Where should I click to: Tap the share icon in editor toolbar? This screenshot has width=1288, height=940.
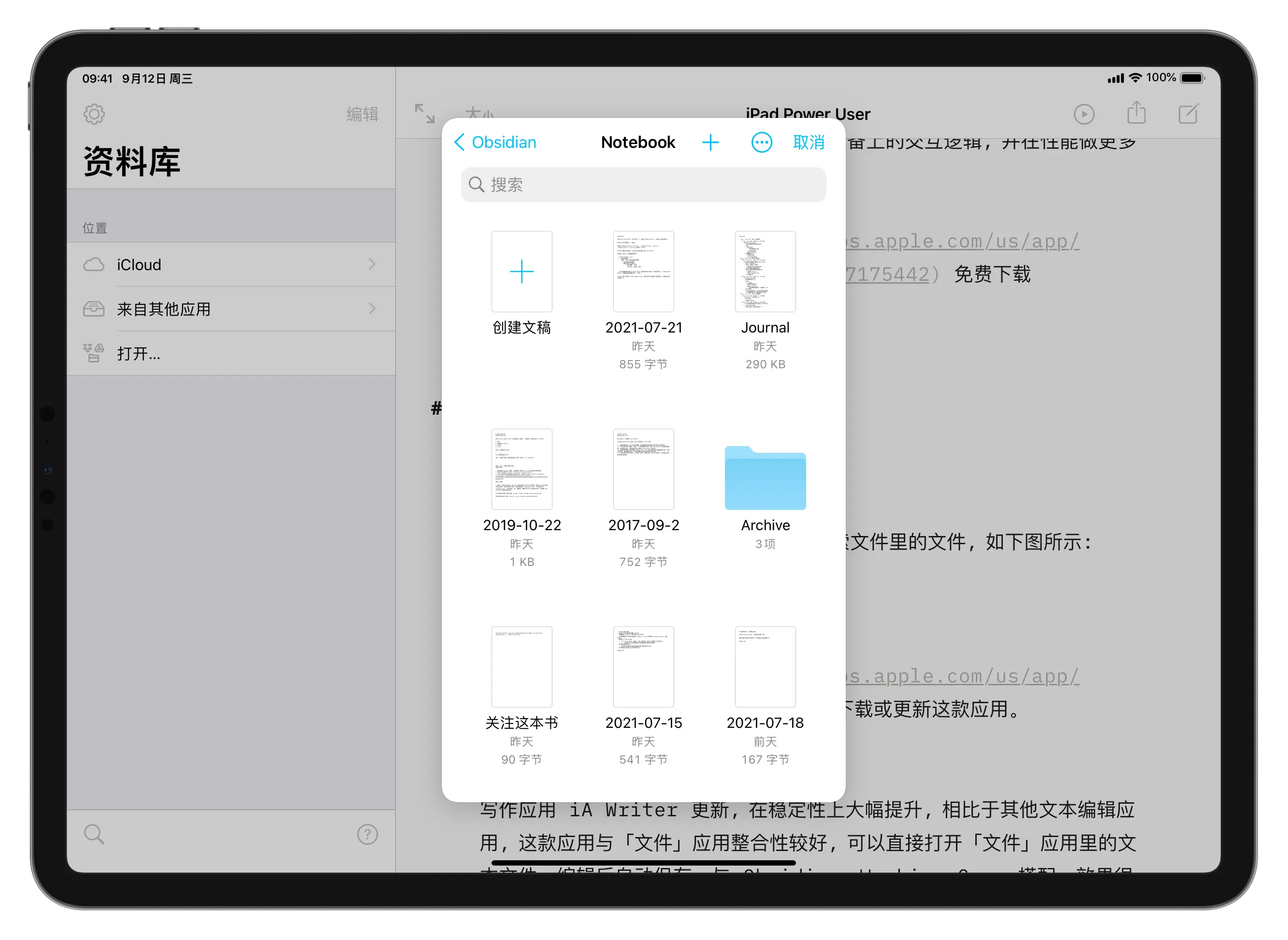pyautogui.click(x=1137, y=113)
